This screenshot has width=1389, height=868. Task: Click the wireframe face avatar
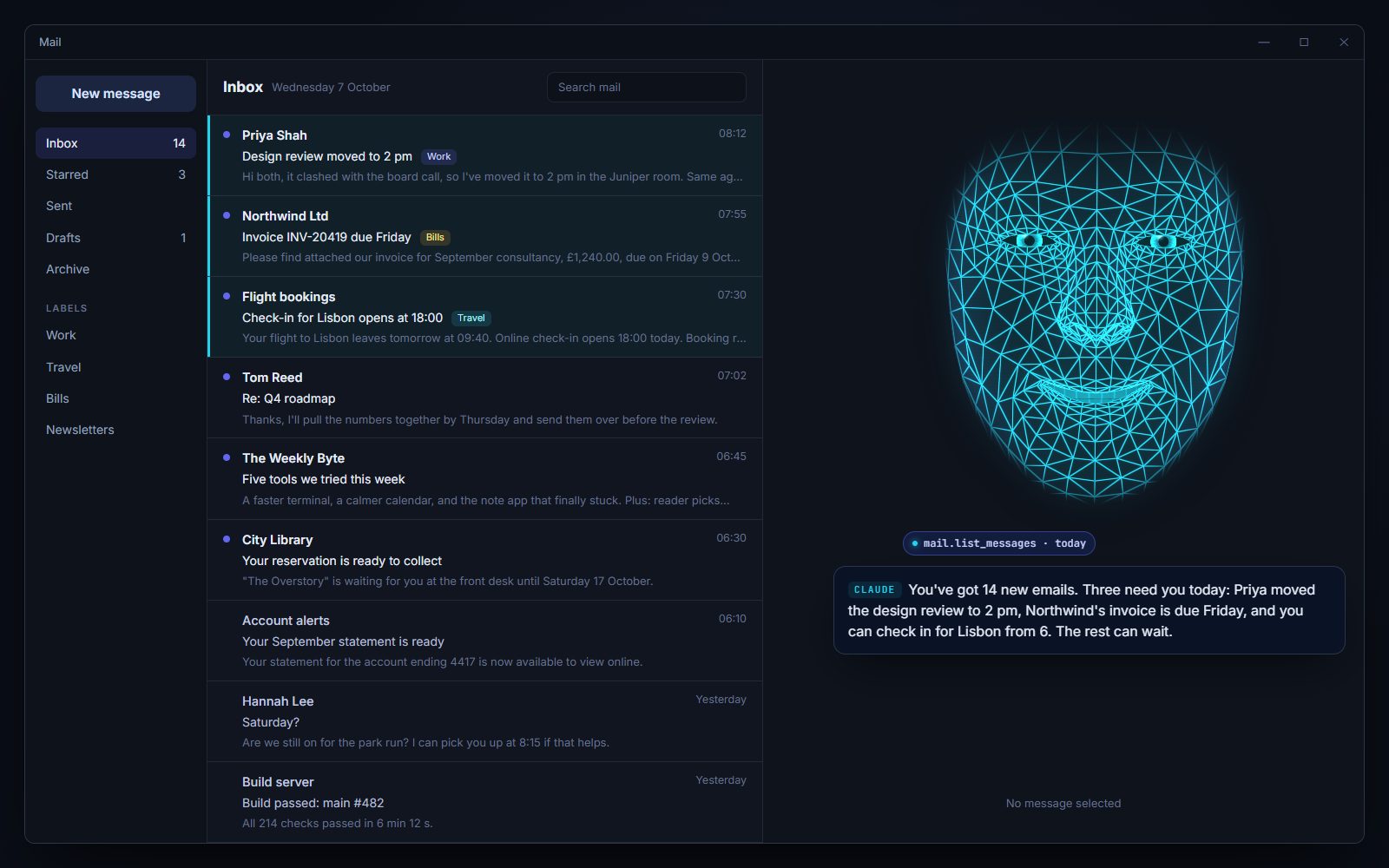click(1094, 314)
